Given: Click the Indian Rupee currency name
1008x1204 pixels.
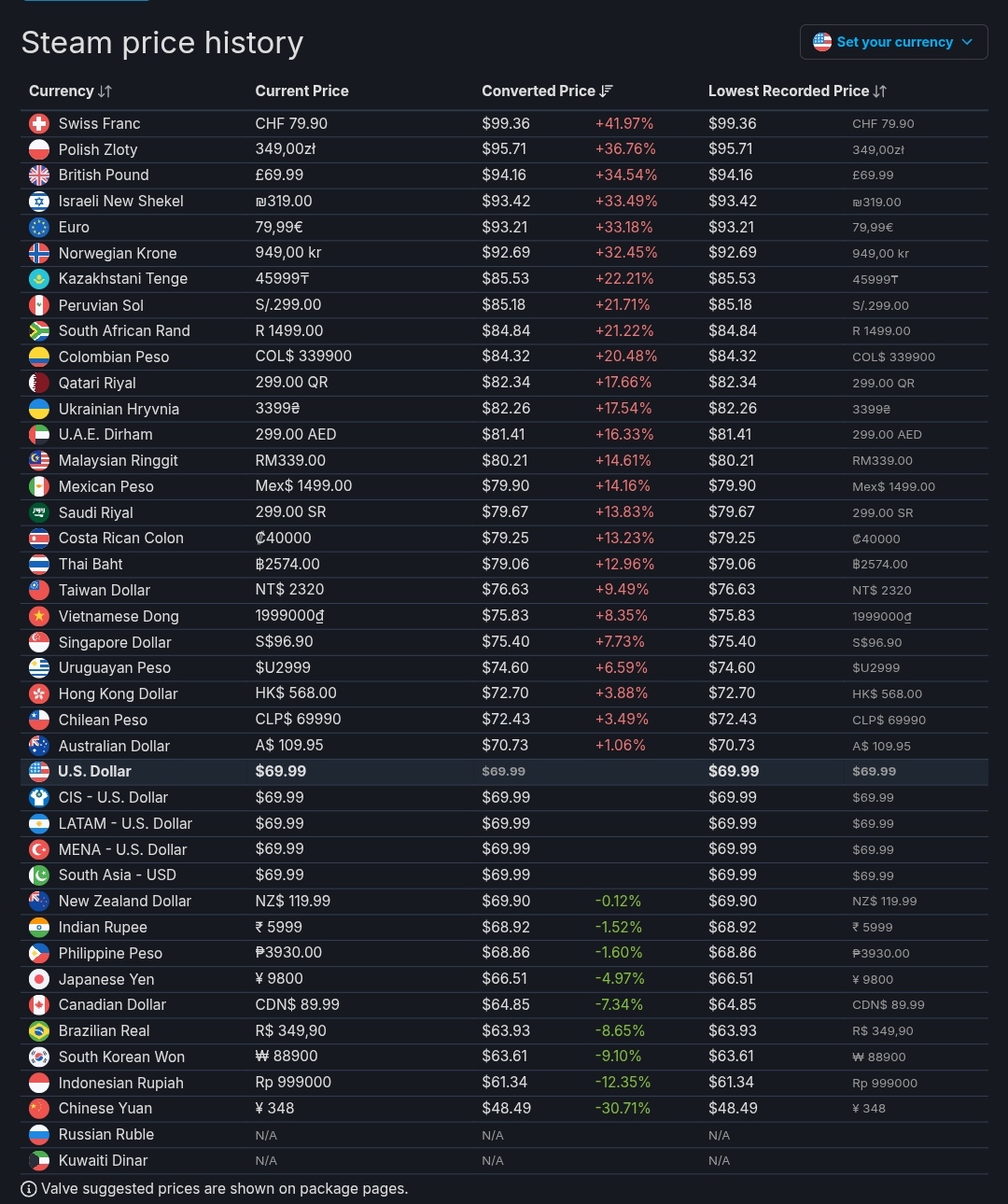Looking at the screenshot, I should [x=103, y=928].
